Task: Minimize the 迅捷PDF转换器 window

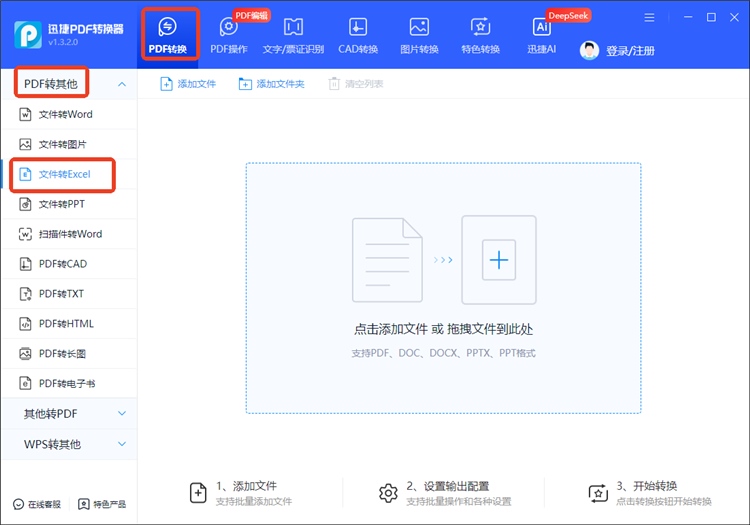Action: (x=688, y=17)
